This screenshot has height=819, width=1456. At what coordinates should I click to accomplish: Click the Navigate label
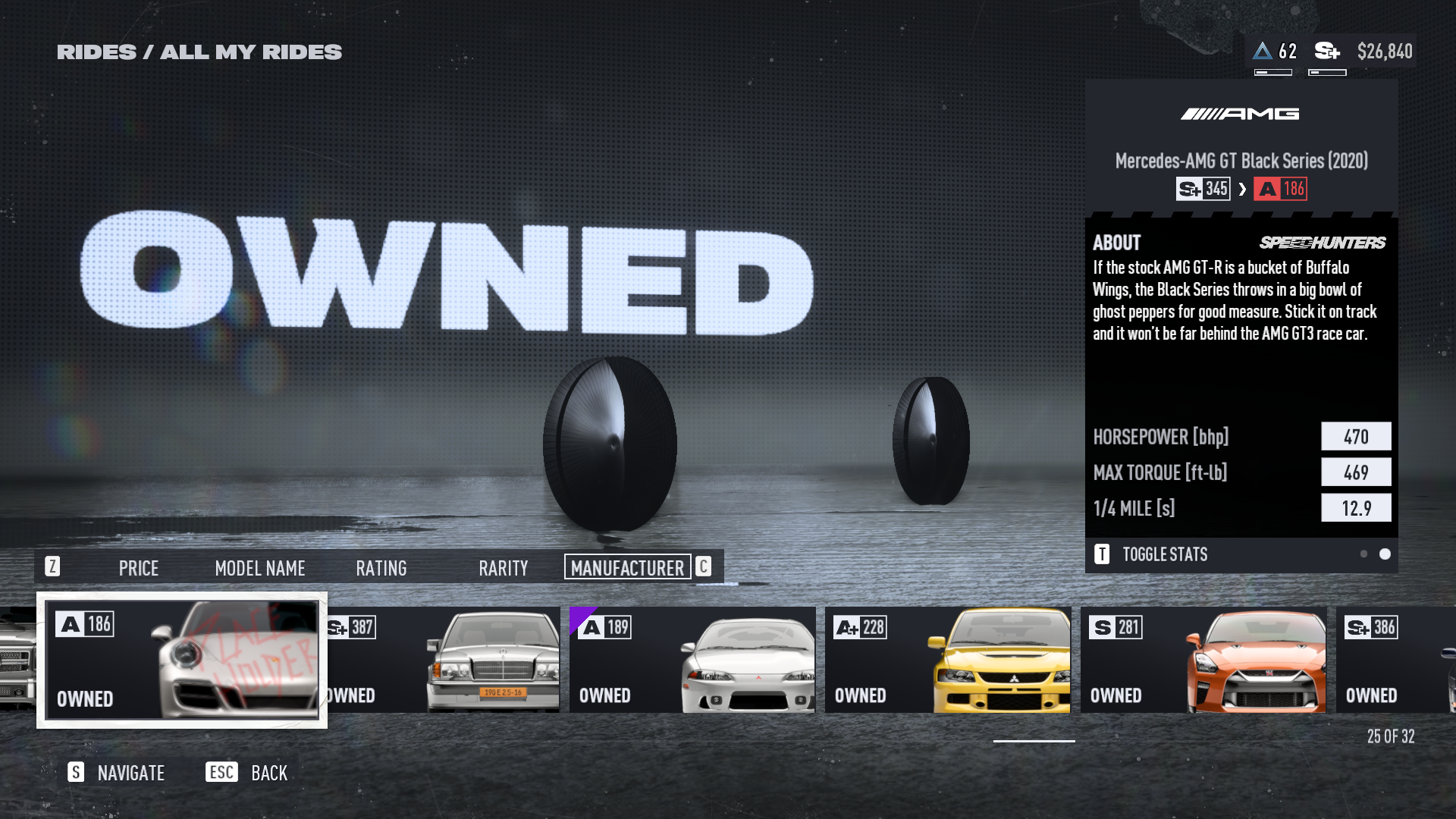131,773
